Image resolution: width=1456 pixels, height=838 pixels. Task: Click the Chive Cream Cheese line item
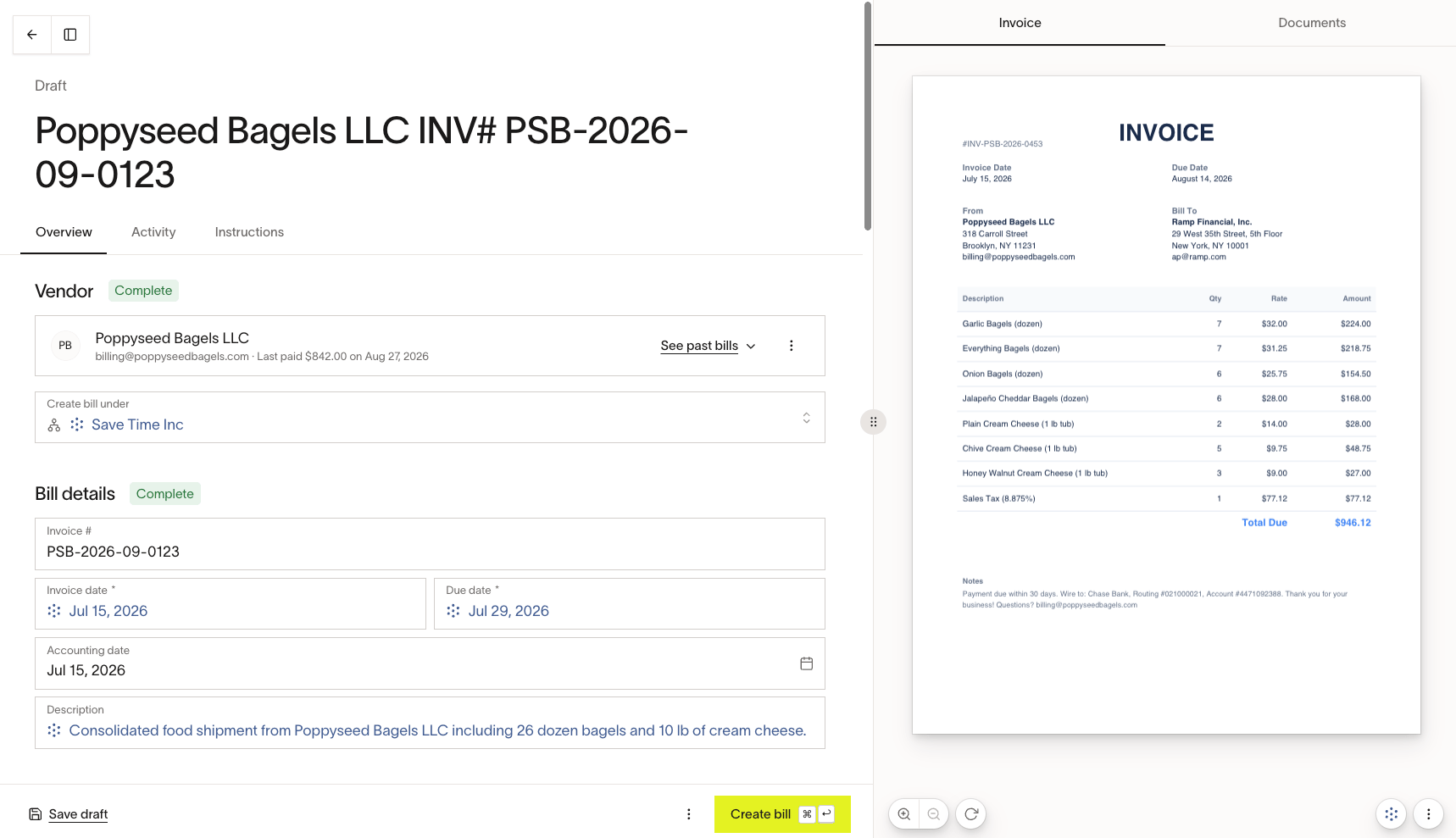[x=1166, y=448]
